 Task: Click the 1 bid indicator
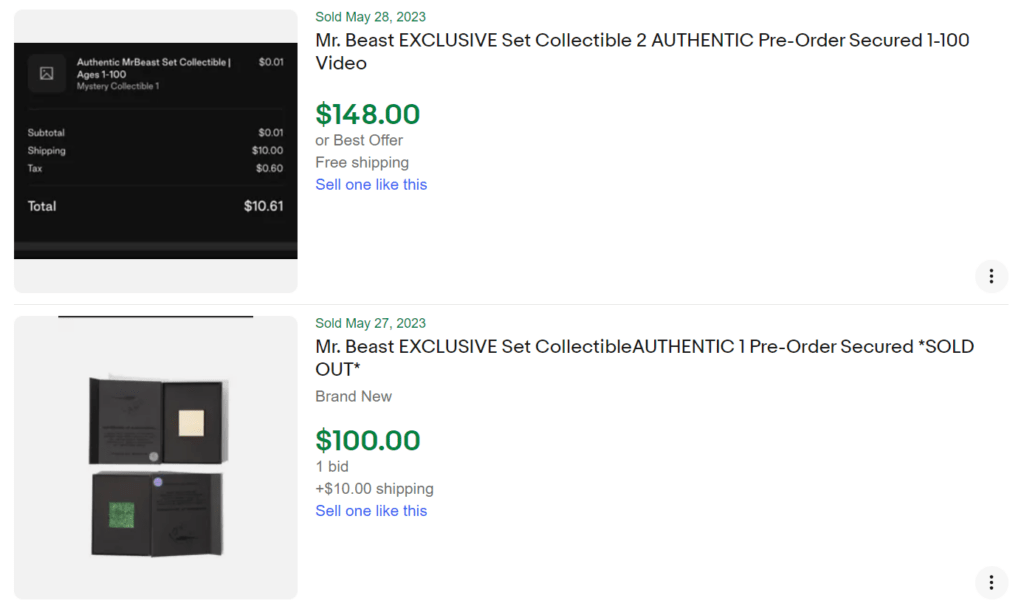point(331,466)
